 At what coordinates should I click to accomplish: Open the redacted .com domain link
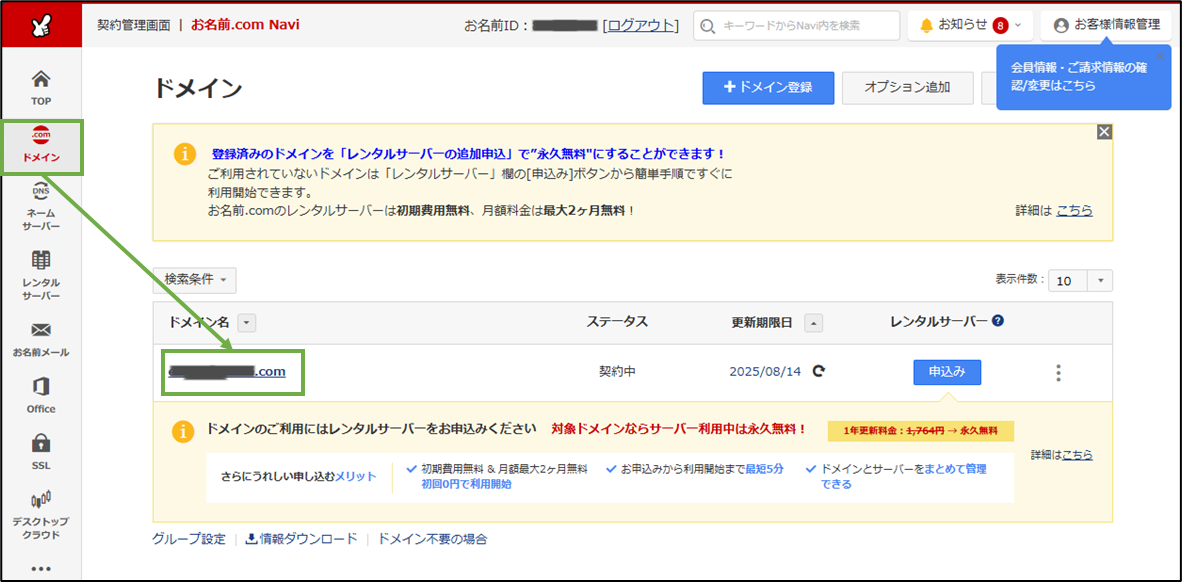tap(227, 371)
